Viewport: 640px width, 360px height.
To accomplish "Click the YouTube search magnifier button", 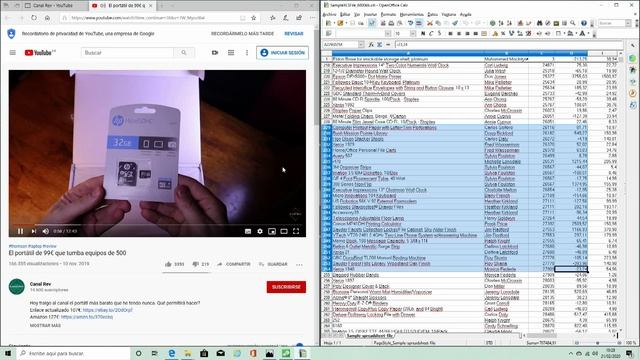I will click(184, 53).
